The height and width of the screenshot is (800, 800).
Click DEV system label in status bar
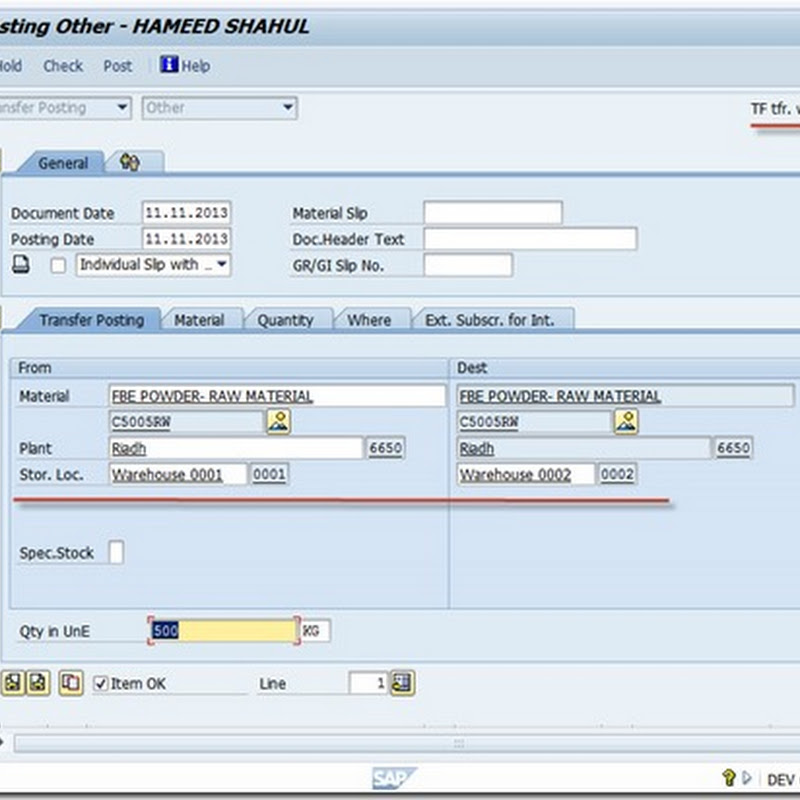click(781, 780)
